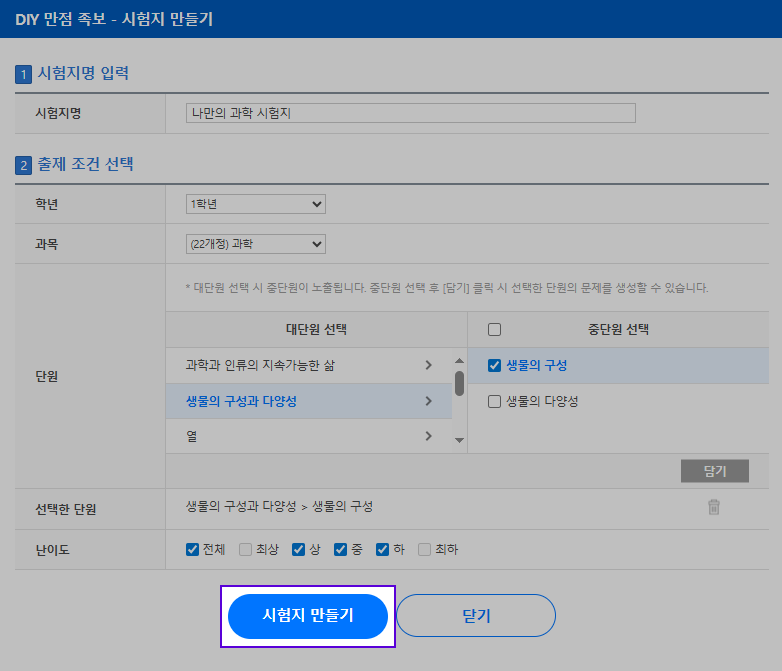Toggle the 생물의 구성 checkbox
782x671 pixels.
tap(494, 366)
